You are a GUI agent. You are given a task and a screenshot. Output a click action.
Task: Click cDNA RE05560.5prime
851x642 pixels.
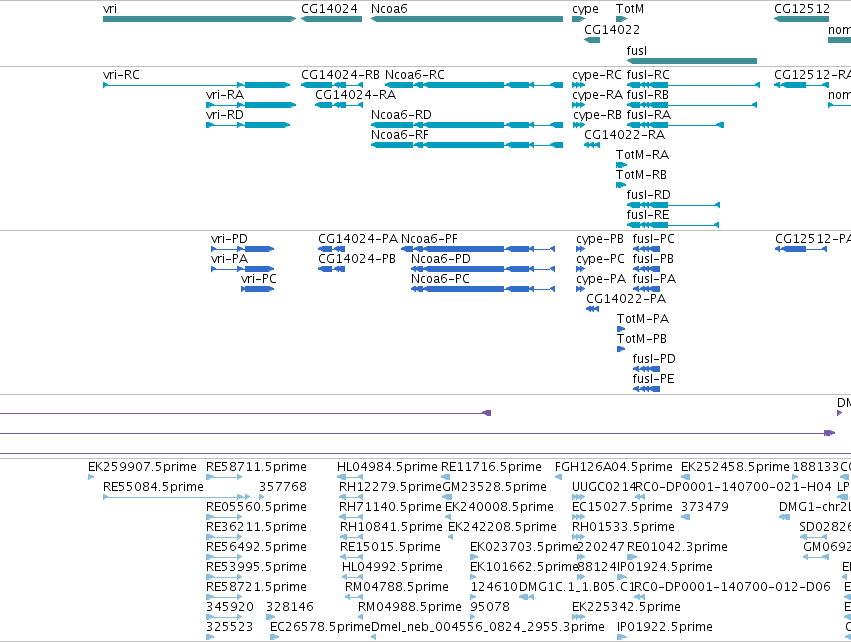coord(224,517)
